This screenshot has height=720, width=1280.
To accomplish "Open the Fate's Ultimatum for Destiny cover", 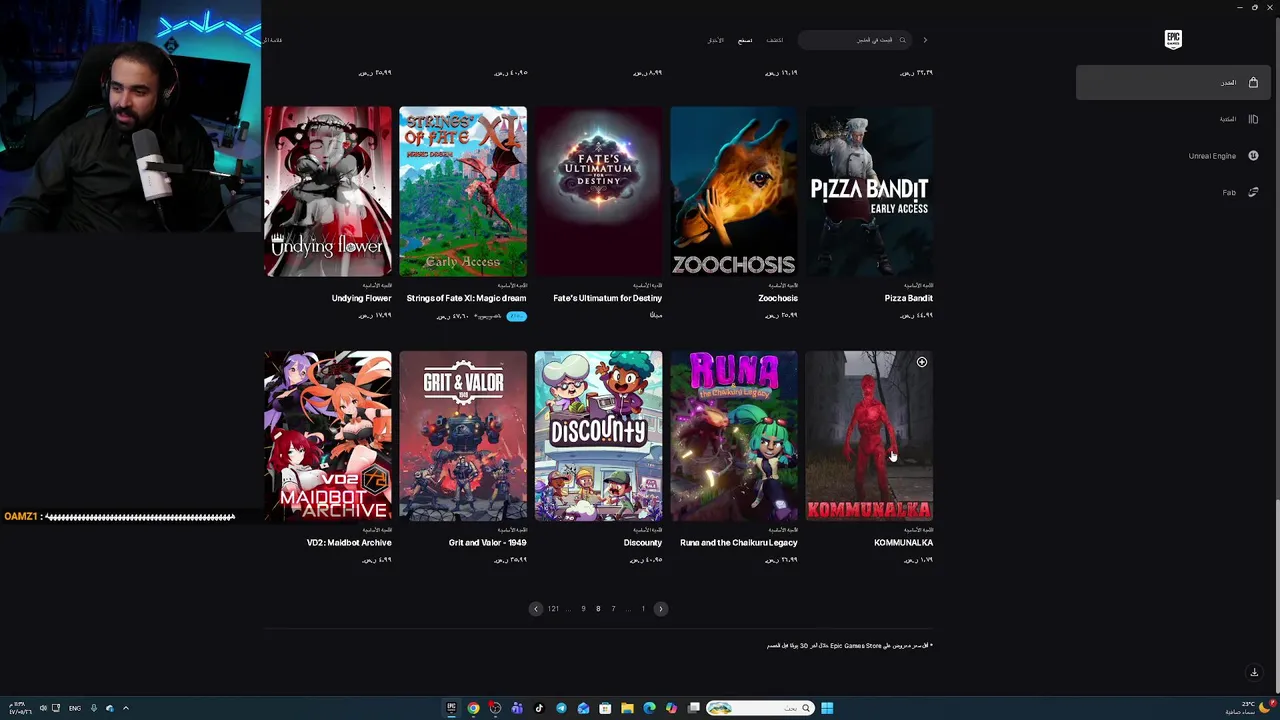I will pyautogui.click(x=598, y=191).
